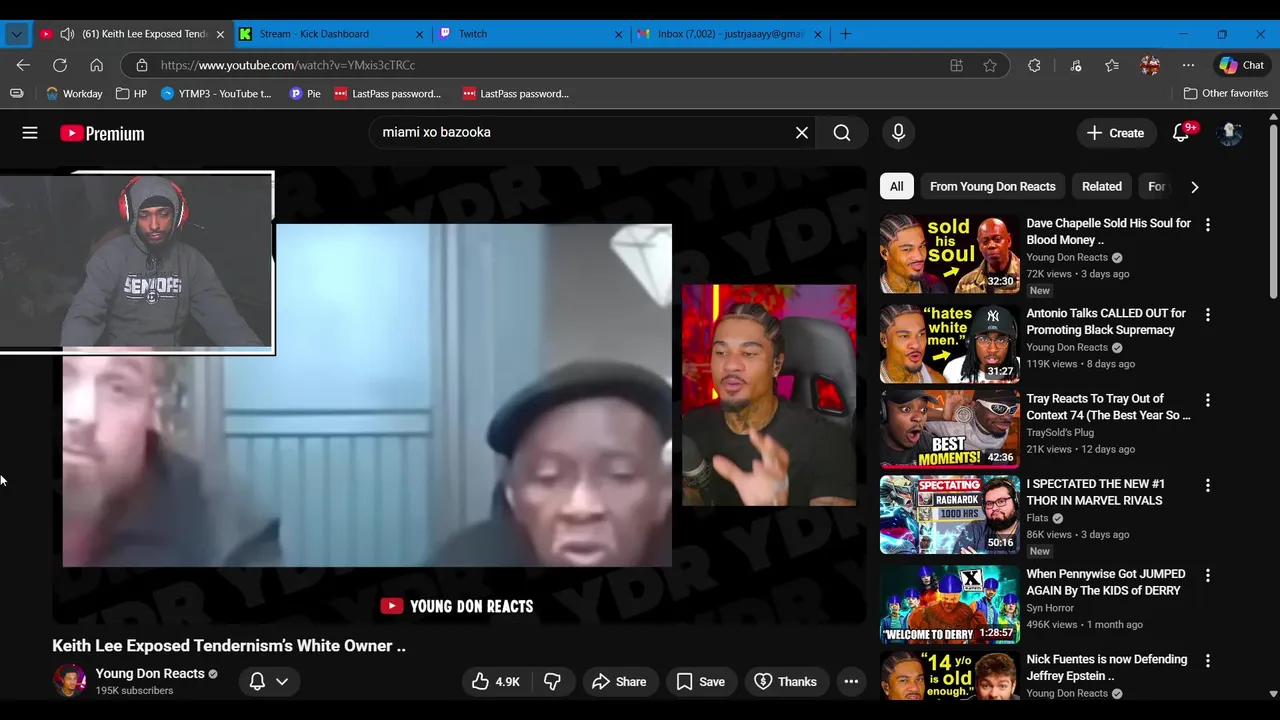Image resolution: width=1280 pixels, height=720 pixels.
Task: Open Young Don Reacts channel name
Action: coord(150,673)
